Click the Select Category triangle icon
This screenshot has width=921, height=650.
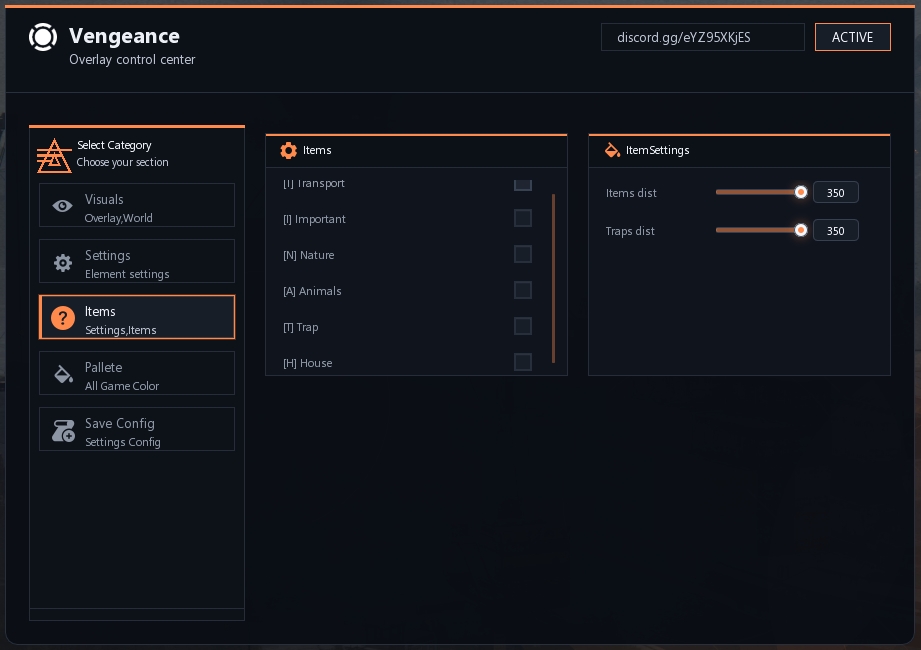click(x=54, y=154)
